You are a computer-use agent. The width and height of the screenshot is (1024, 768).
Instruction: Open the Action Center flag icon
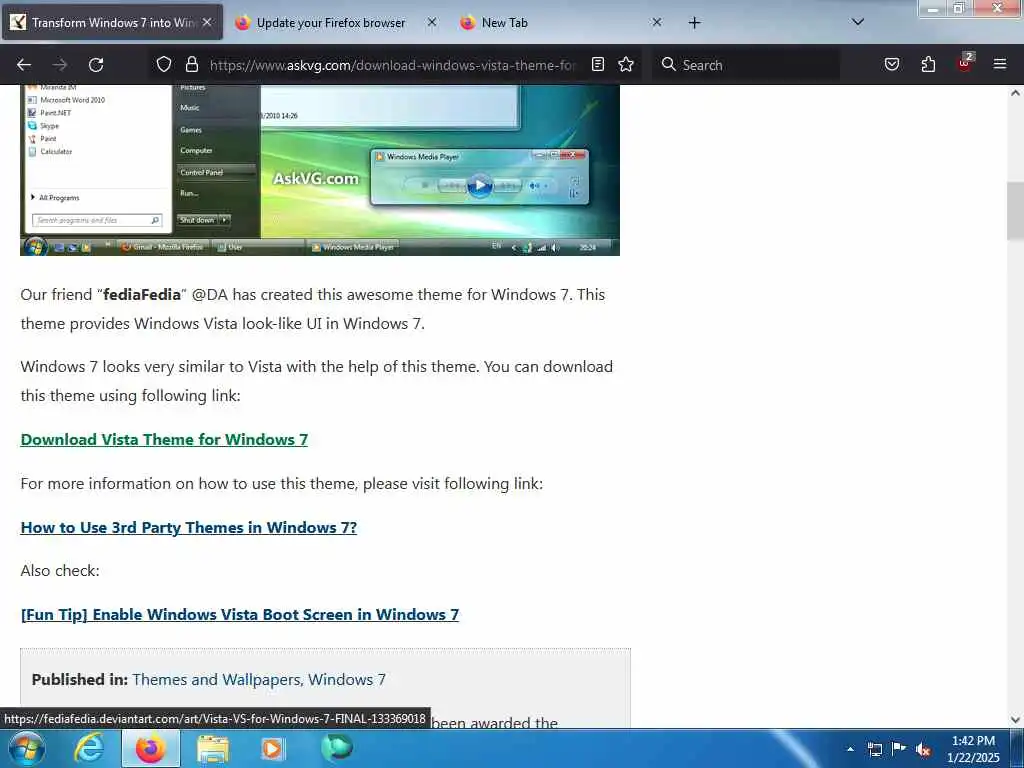point(899,749)
